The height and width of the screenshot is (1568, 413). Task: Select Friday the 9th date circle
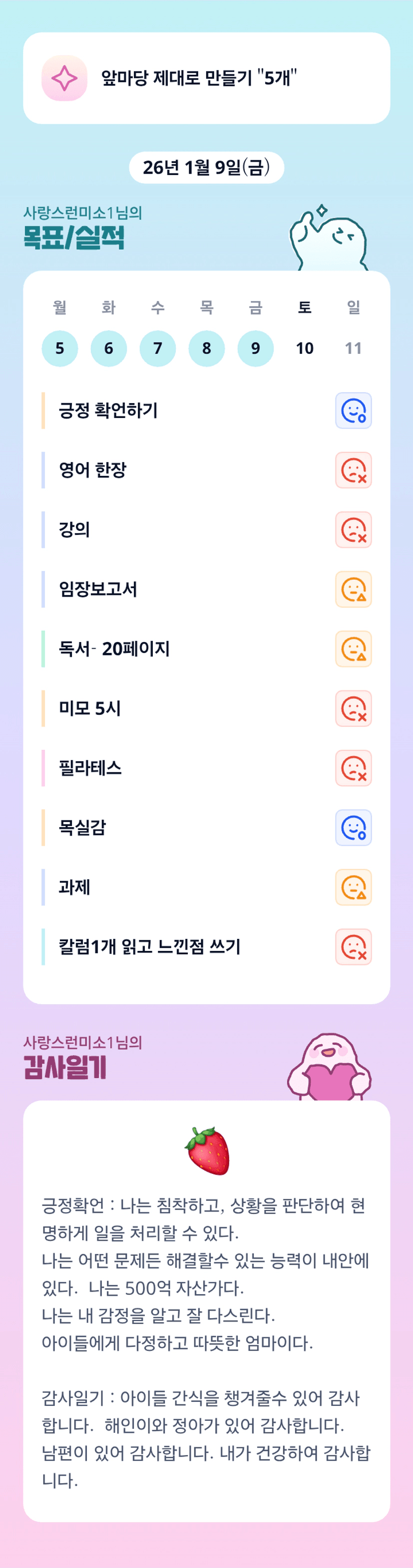pos(255,349)
